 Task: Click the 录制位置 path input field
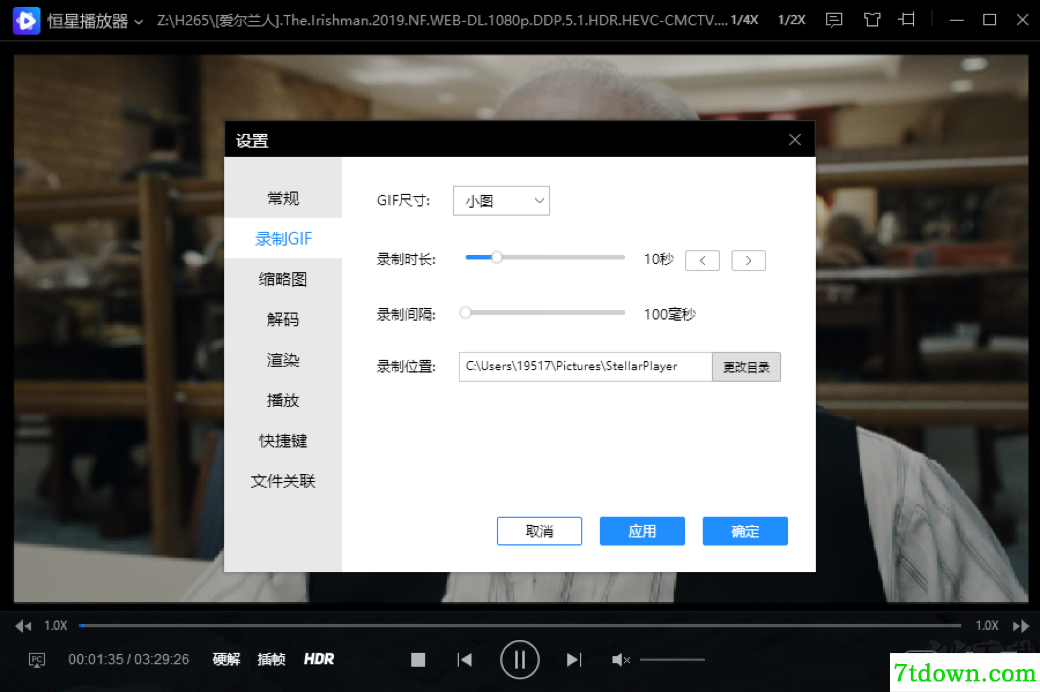pyautogui.click(x=586, y=366)
